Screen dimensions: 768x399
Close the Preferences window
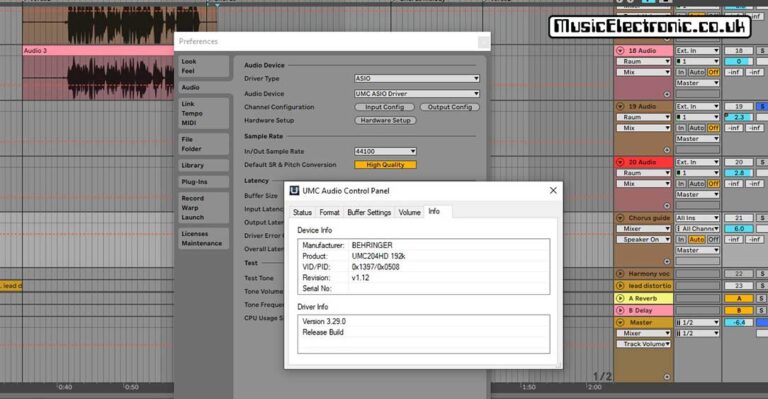(x=483, y=42)
